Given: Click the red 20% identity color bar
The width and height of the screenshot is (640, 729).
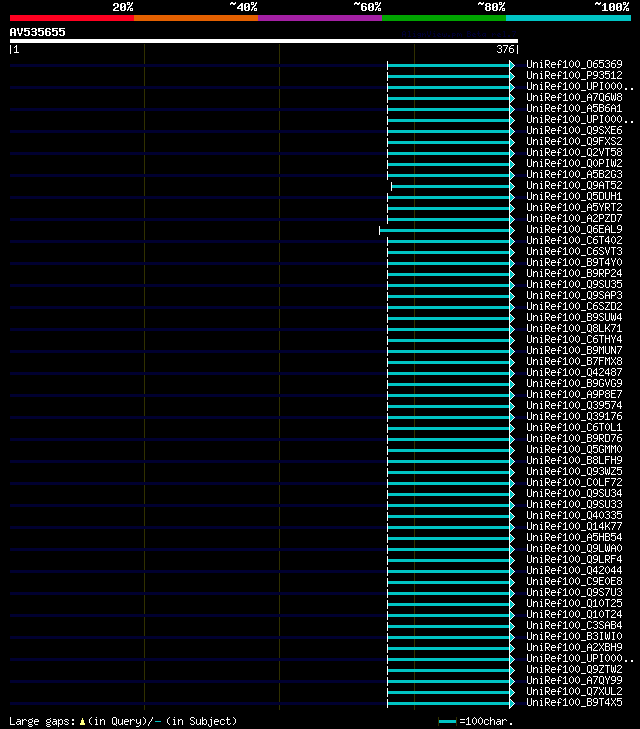Looking at the screenshot, I should 72,18.
